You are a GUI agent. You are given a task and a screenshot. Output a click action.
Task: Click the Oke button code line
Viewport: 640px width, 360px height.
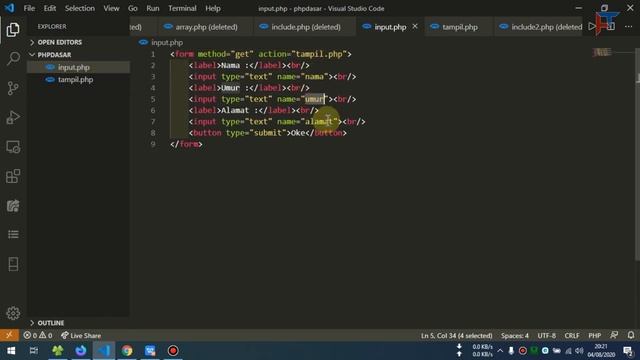[267, 133]
